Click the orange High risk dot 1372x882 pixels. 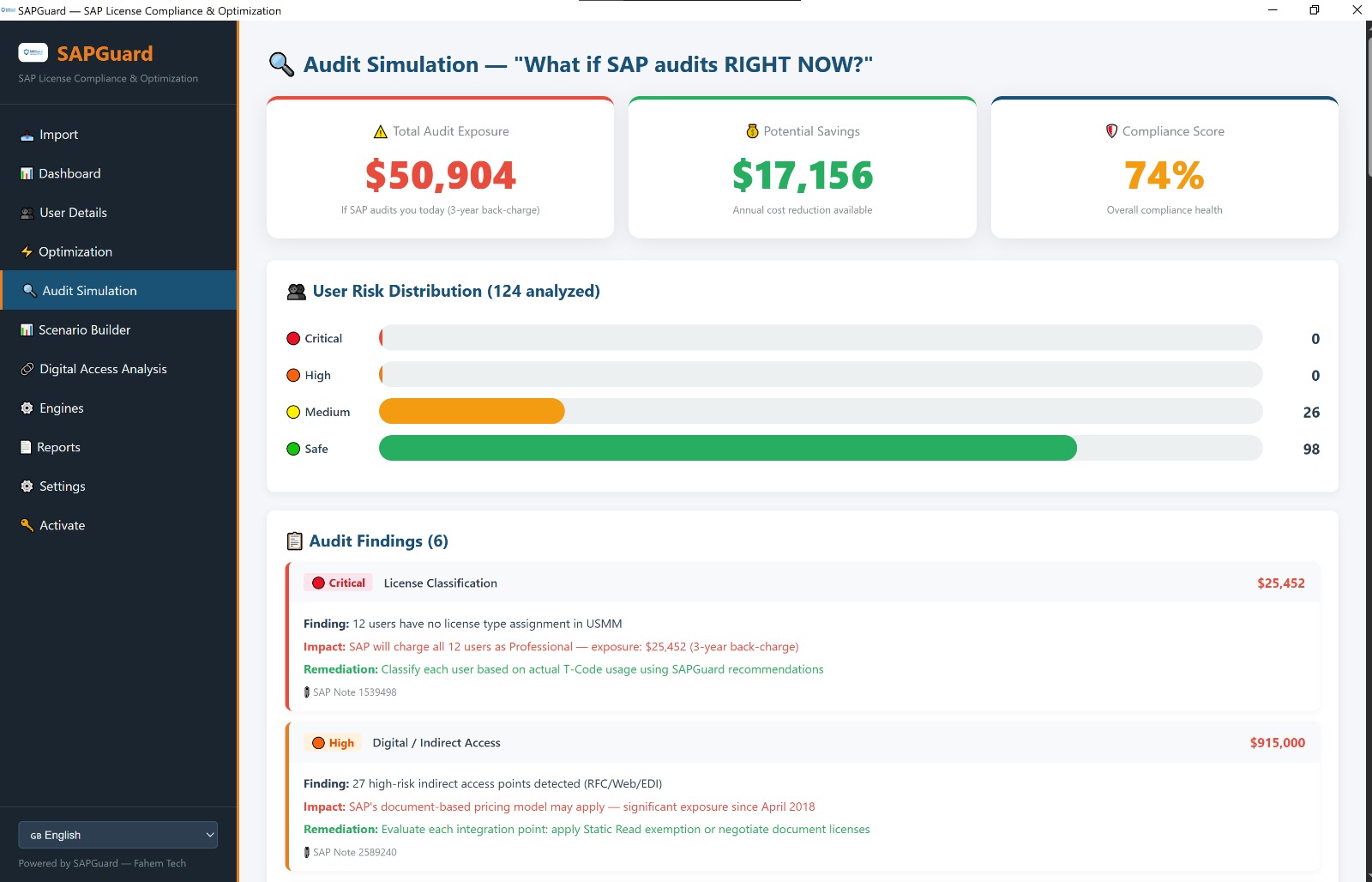293,376
